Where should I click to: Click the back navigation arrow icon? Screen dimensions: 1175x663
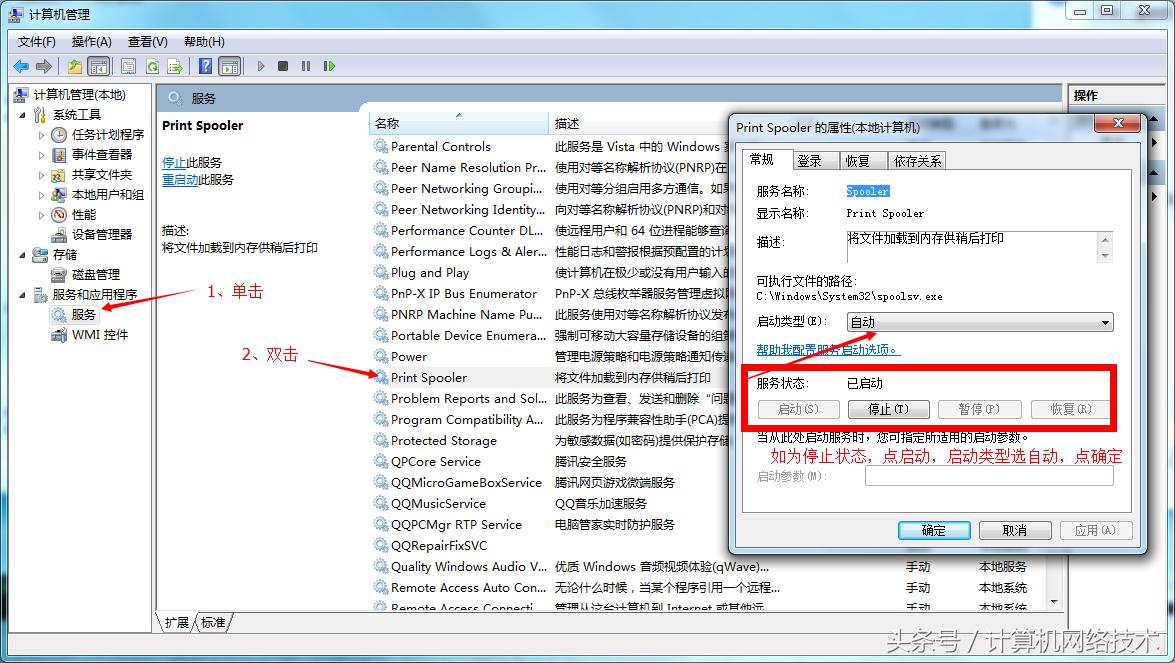pyautogui.click(x=21, y=65)
